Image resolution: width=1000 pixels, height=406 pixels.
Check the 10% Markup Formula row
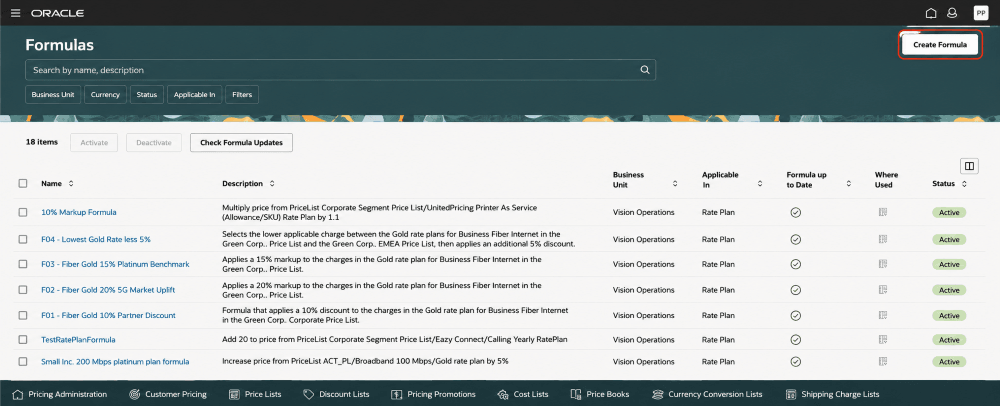pos(23,212)
